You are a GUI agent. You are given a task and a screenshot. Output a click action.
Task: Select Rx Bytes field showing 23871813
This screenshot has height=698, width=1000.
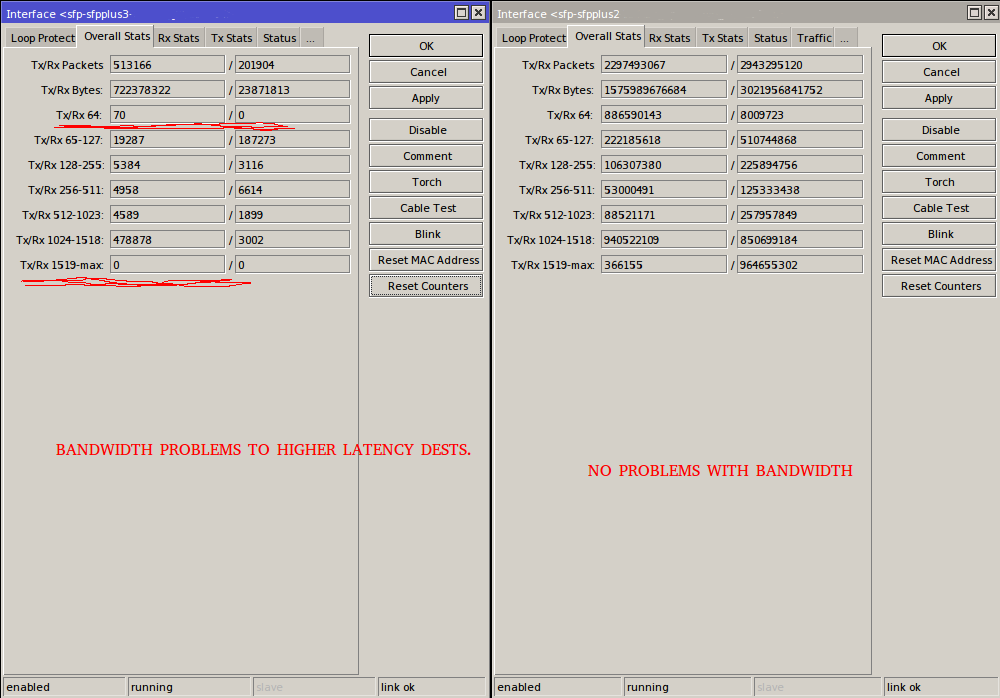293,89
